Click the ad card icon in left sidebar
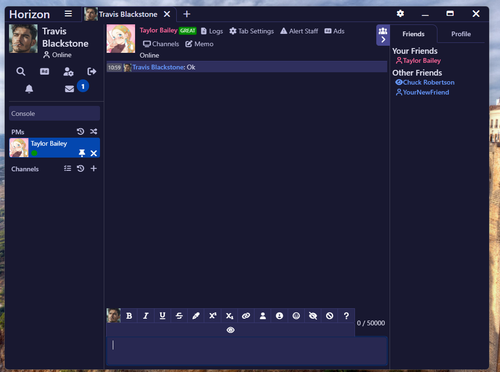The height and width of the screenshot is (372, 500). 44,71
